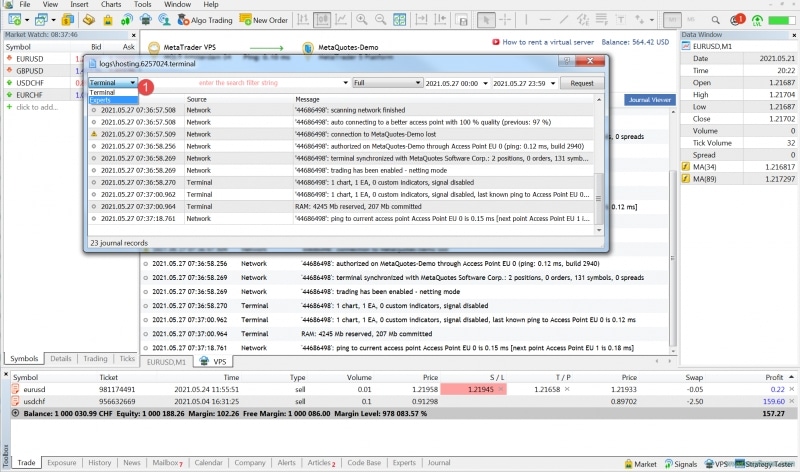
Task: Open the VPS cloud icon in toolbar
Action: point(145,20)
